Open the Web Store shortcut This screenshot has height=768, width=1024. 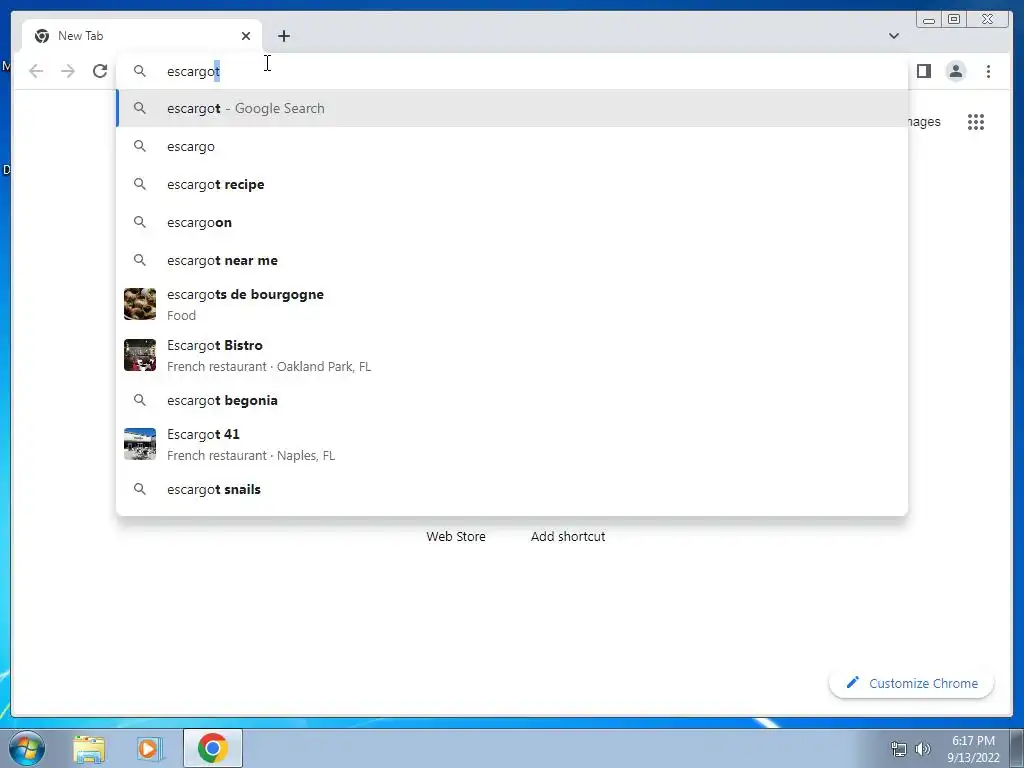click(456, 536)
